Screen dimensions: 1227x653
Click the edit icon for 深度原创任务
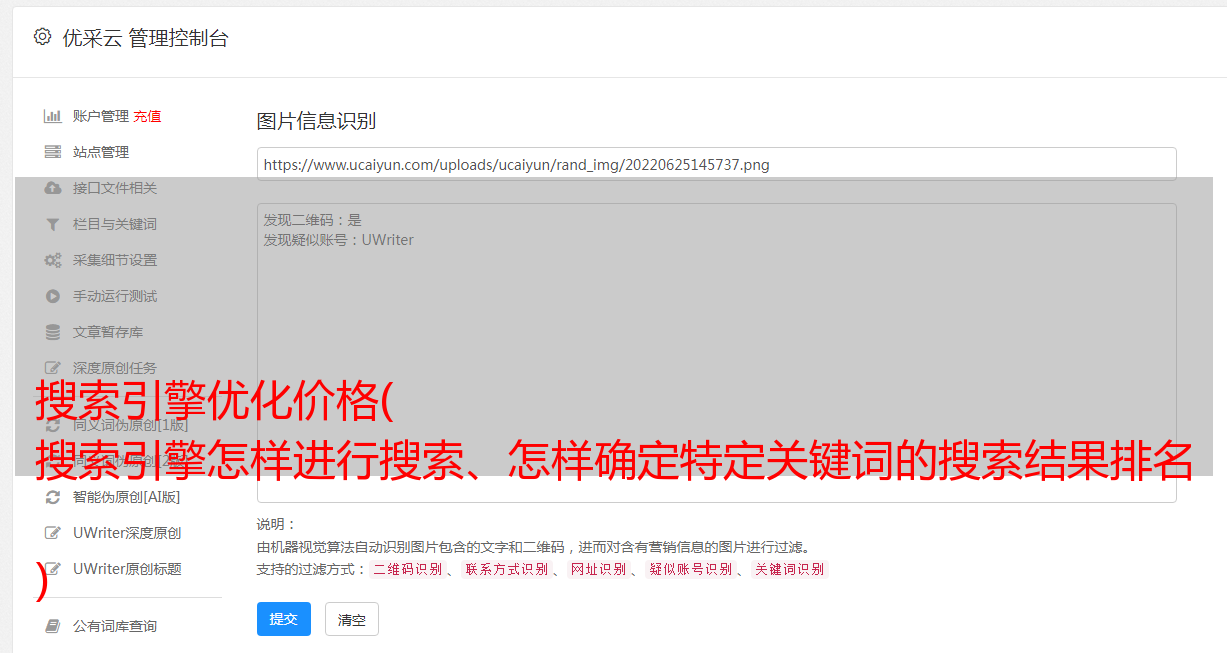coord(53,368)
